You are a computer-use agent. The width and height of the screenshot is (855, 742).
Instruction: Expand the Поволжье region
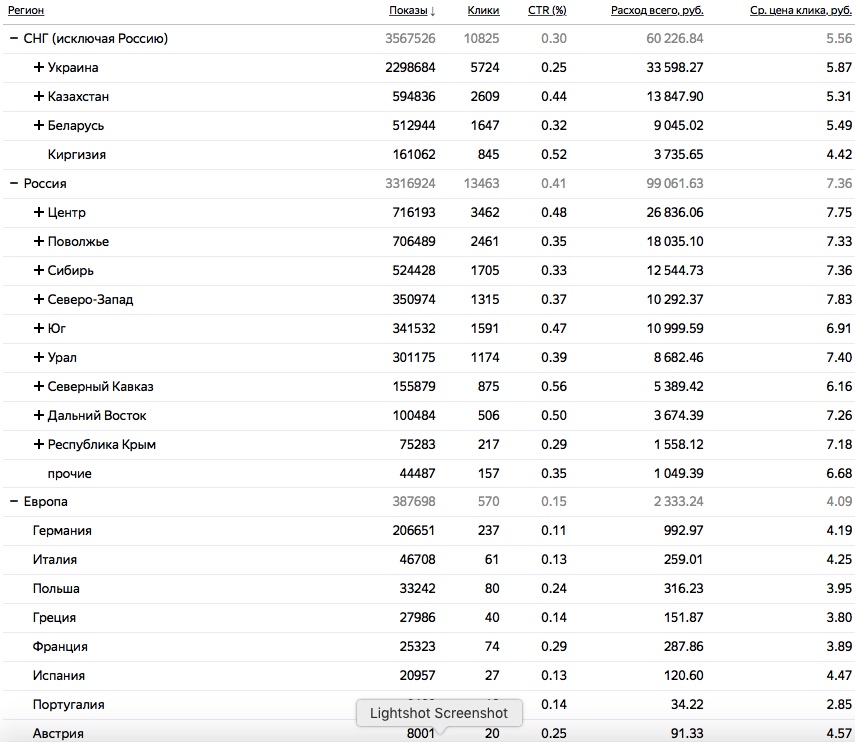39,241
